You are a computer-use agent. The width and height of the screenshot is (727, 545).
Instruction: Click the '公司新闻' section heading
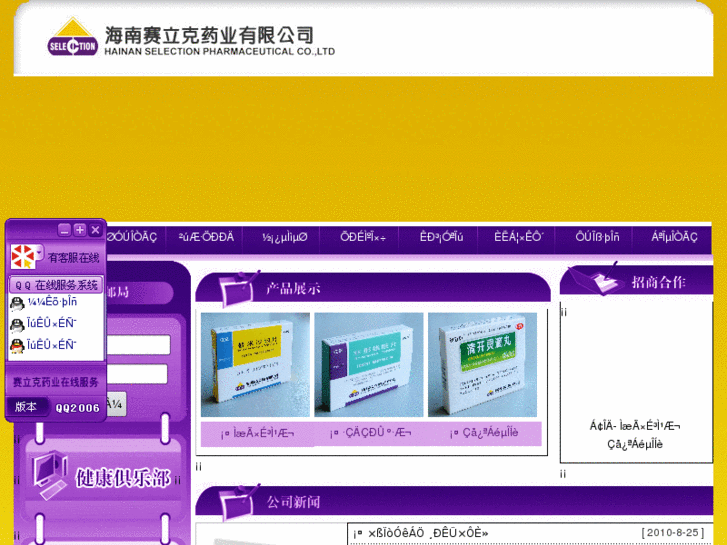coord(293,502)
